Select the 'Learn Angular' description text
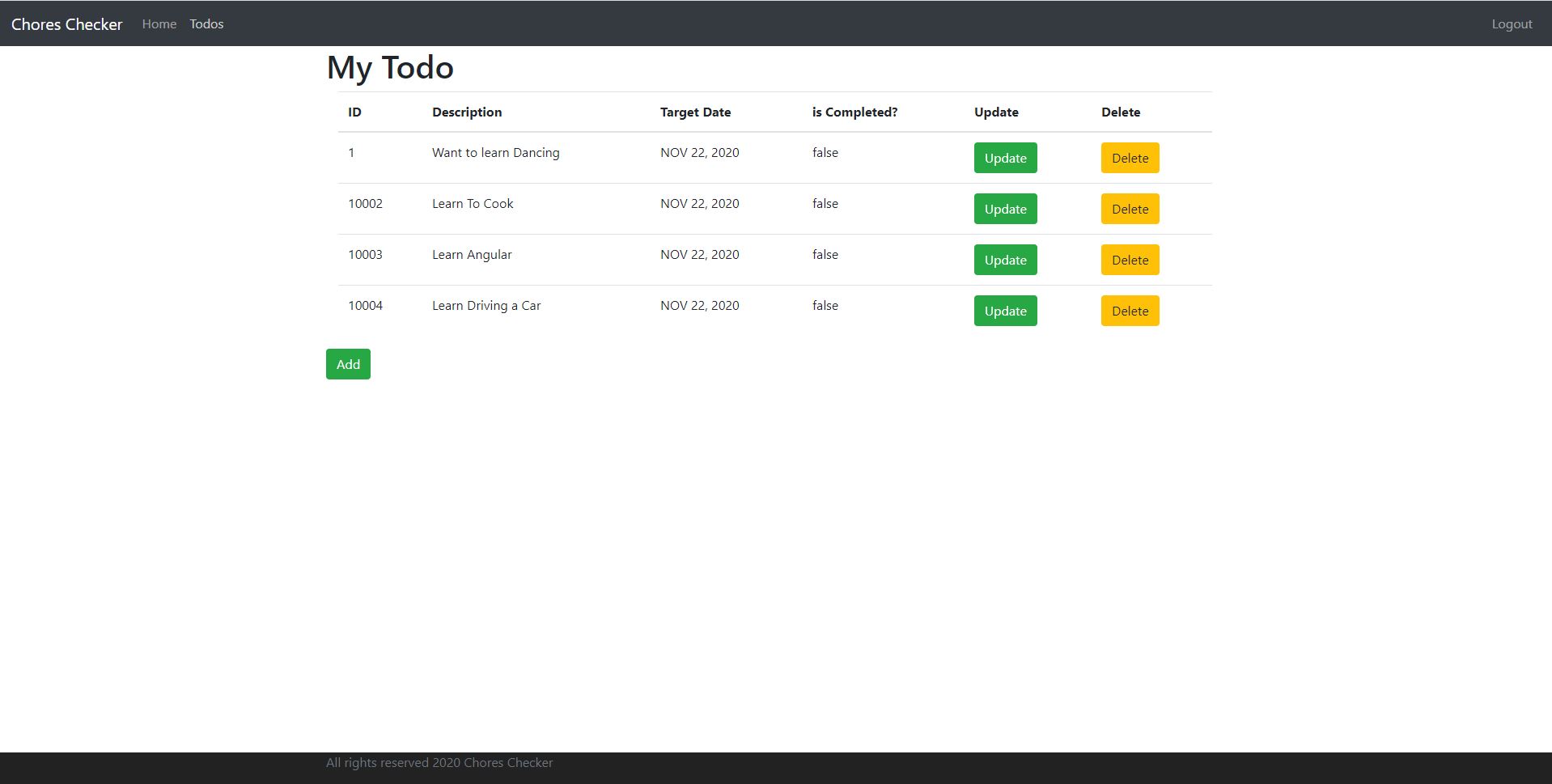This screenshot has width=1552, height=784. click(472, 255)
